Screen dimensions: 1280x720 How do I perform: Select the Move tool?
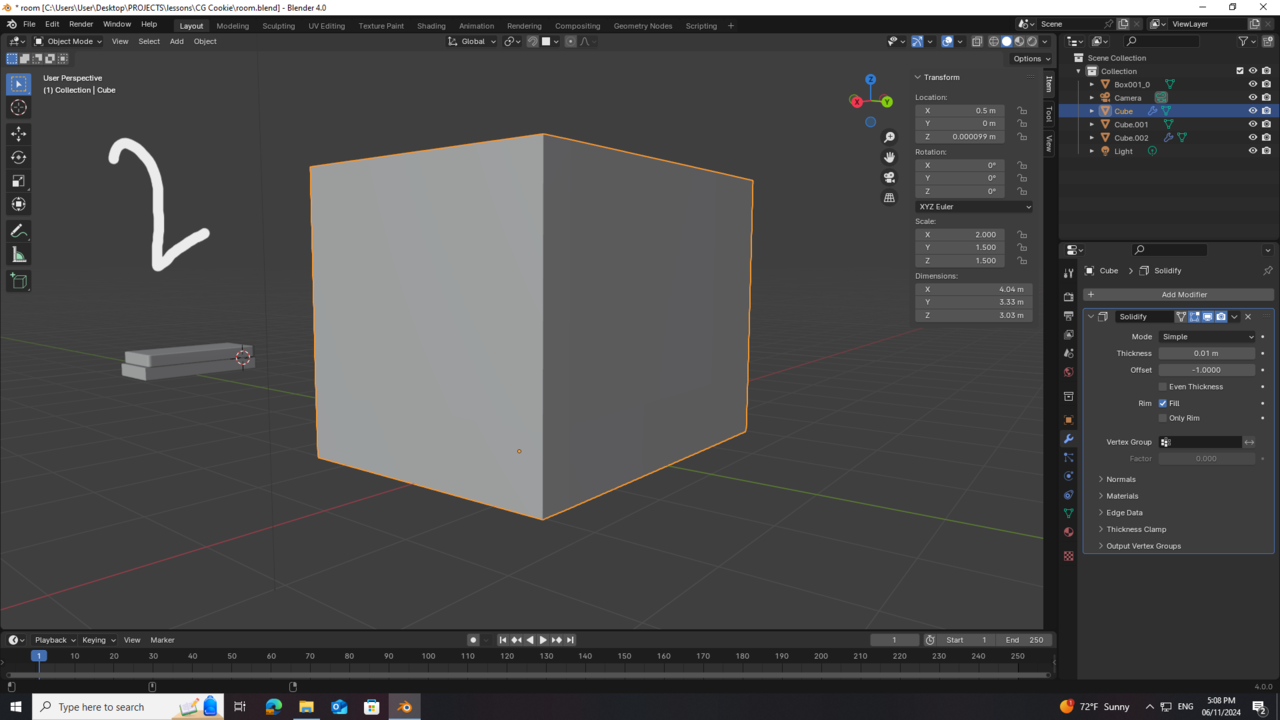click(19, 133)
